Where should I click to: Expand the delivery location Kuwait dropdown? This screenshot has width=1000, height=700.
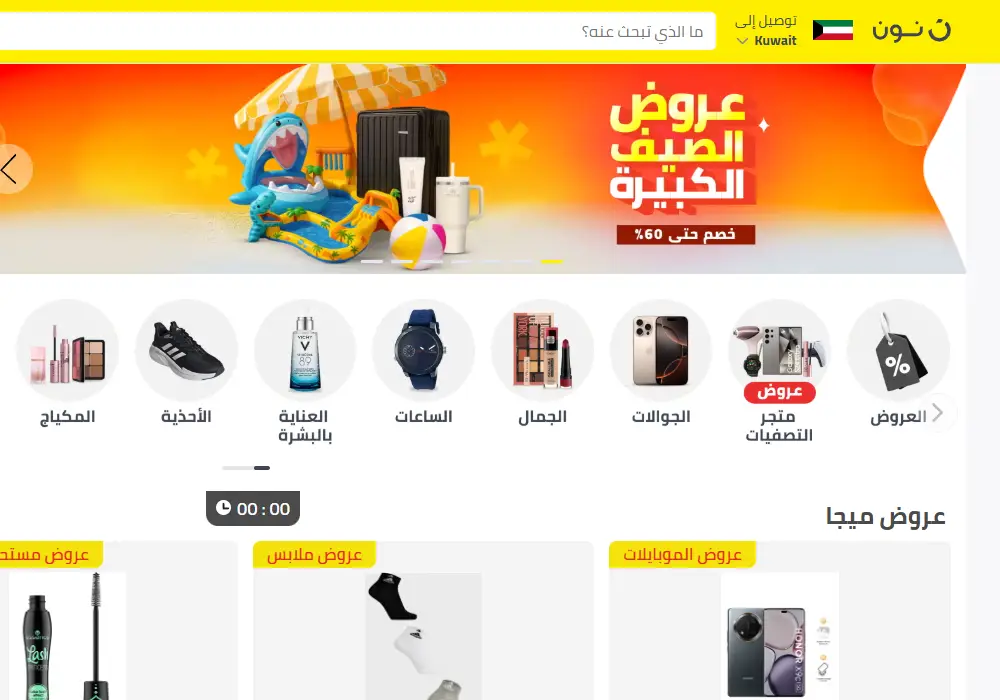pos(767,41)
